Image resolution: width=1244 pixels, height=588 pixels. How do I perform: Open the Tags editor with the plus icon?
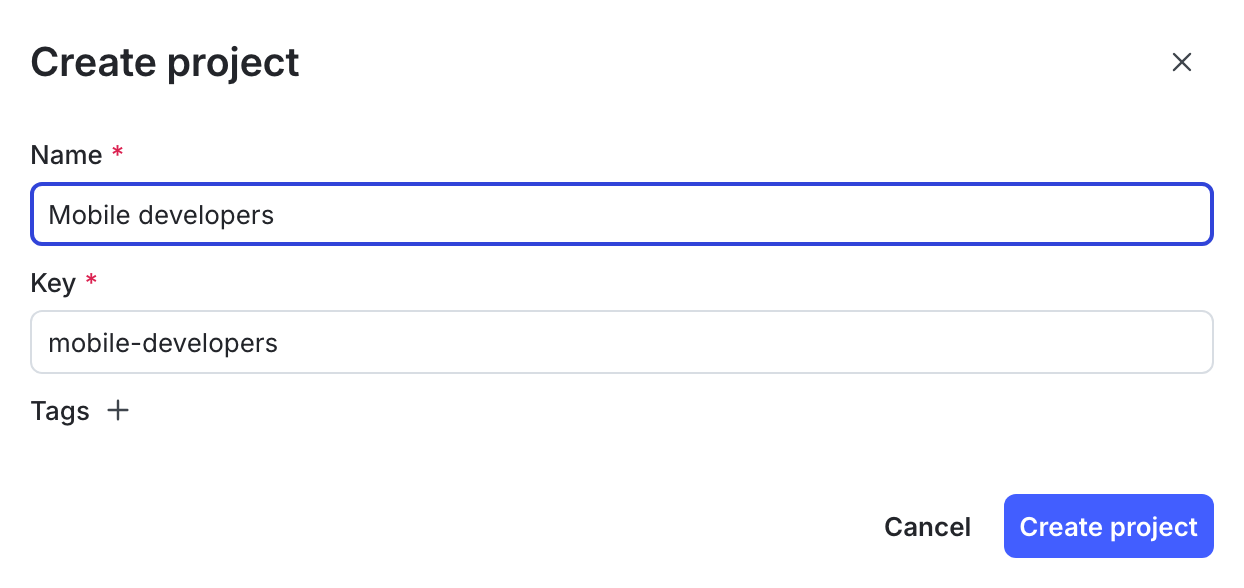tap(118, 410)
